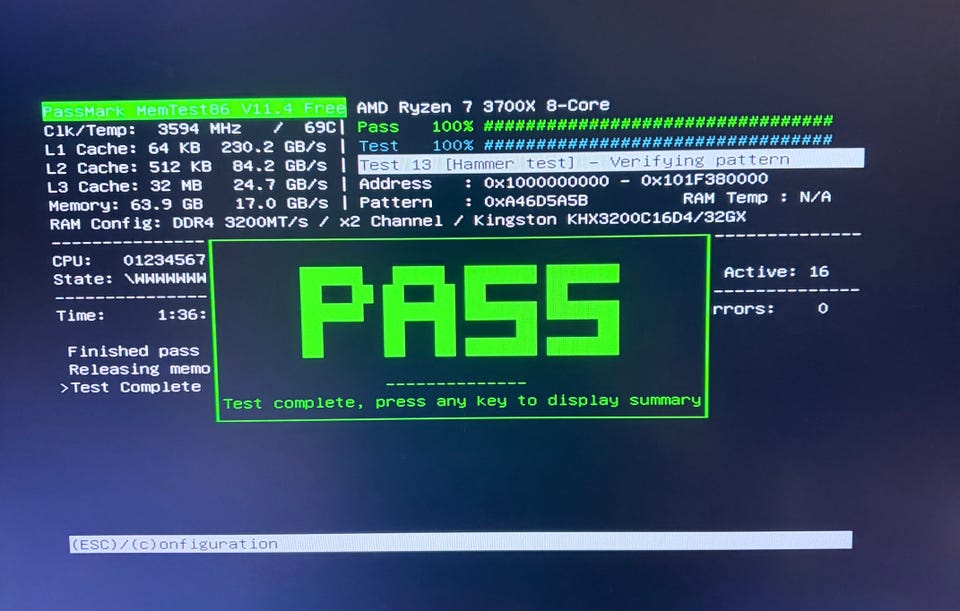
Task: Select the L1 Cache 64 KB row
Action: (186, 148)
